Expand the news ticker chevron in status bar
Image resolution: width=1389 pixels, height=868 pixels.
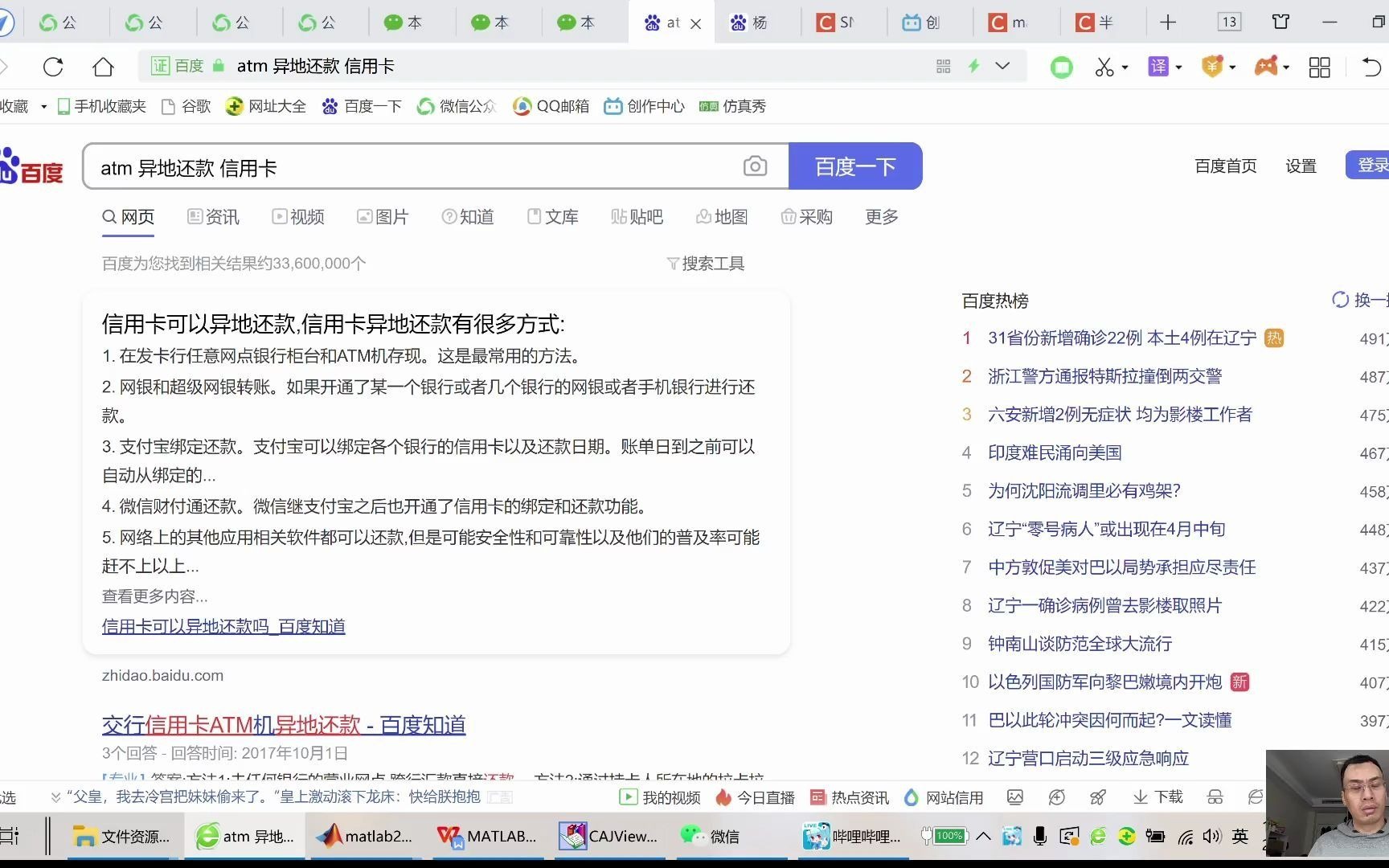click(x=55, y=797)
